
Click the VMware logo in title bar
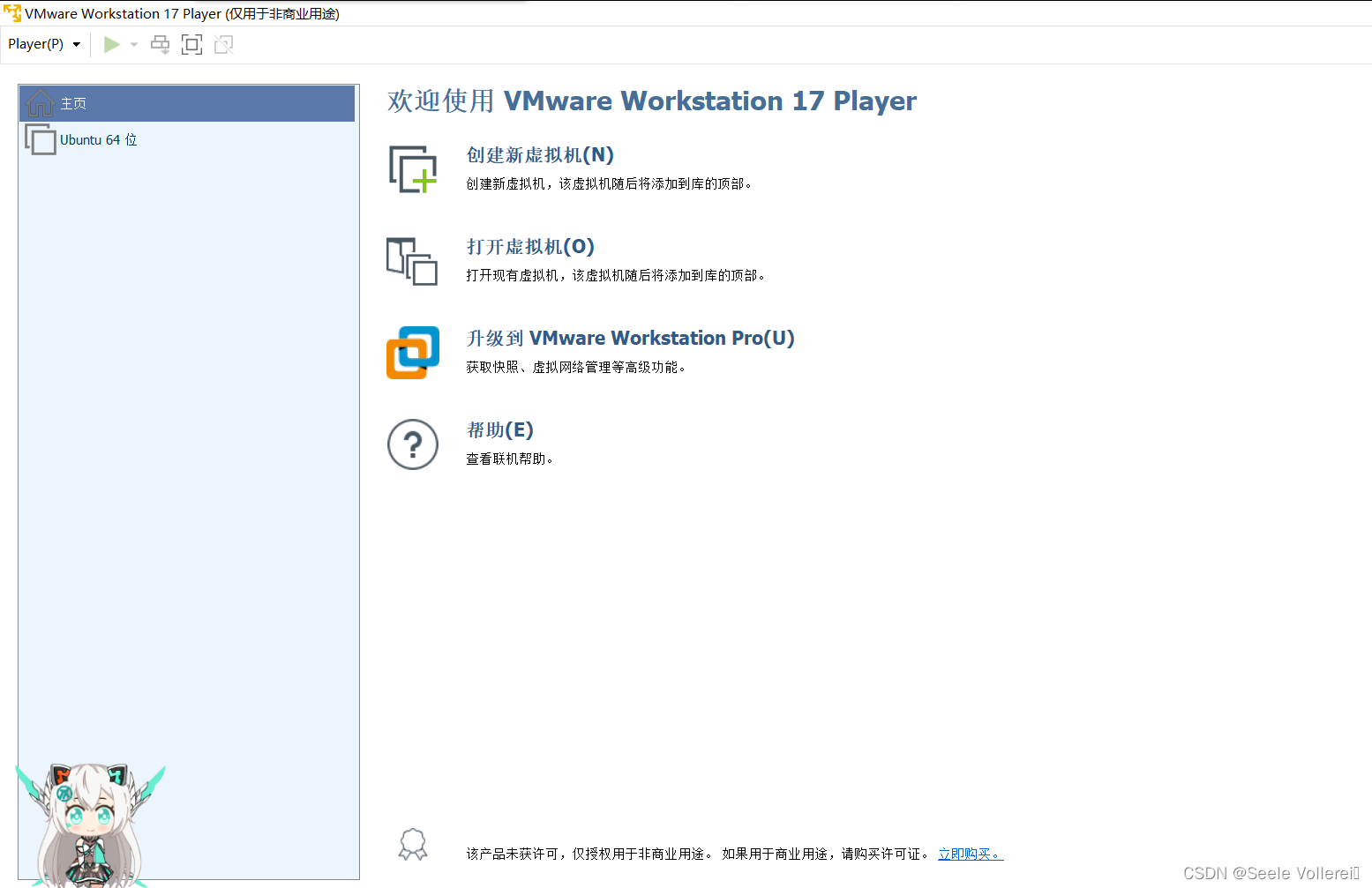[12, 13]
